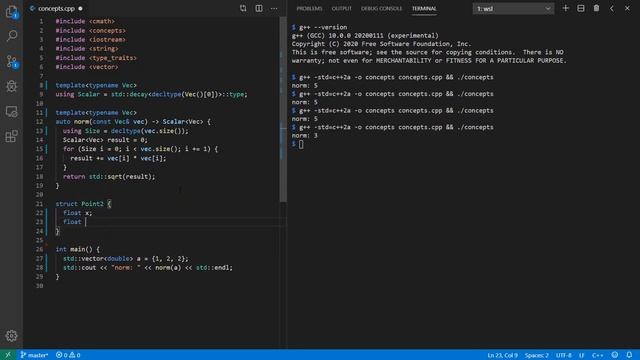Click the 'using Scalar' code line
This screenshot has height=360, width=640.
pyautogui.click(x=151, y=94)
